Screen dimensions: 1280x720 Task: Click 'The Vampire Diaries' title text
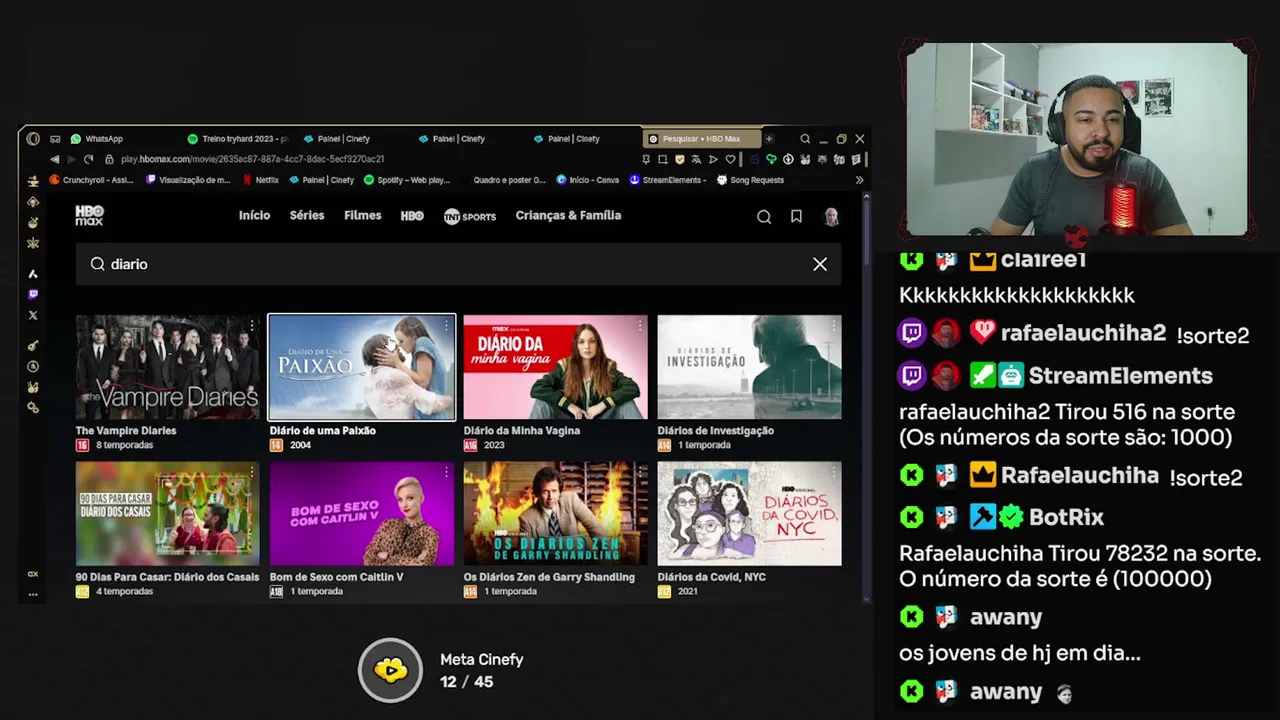click(x=126, y=431)
